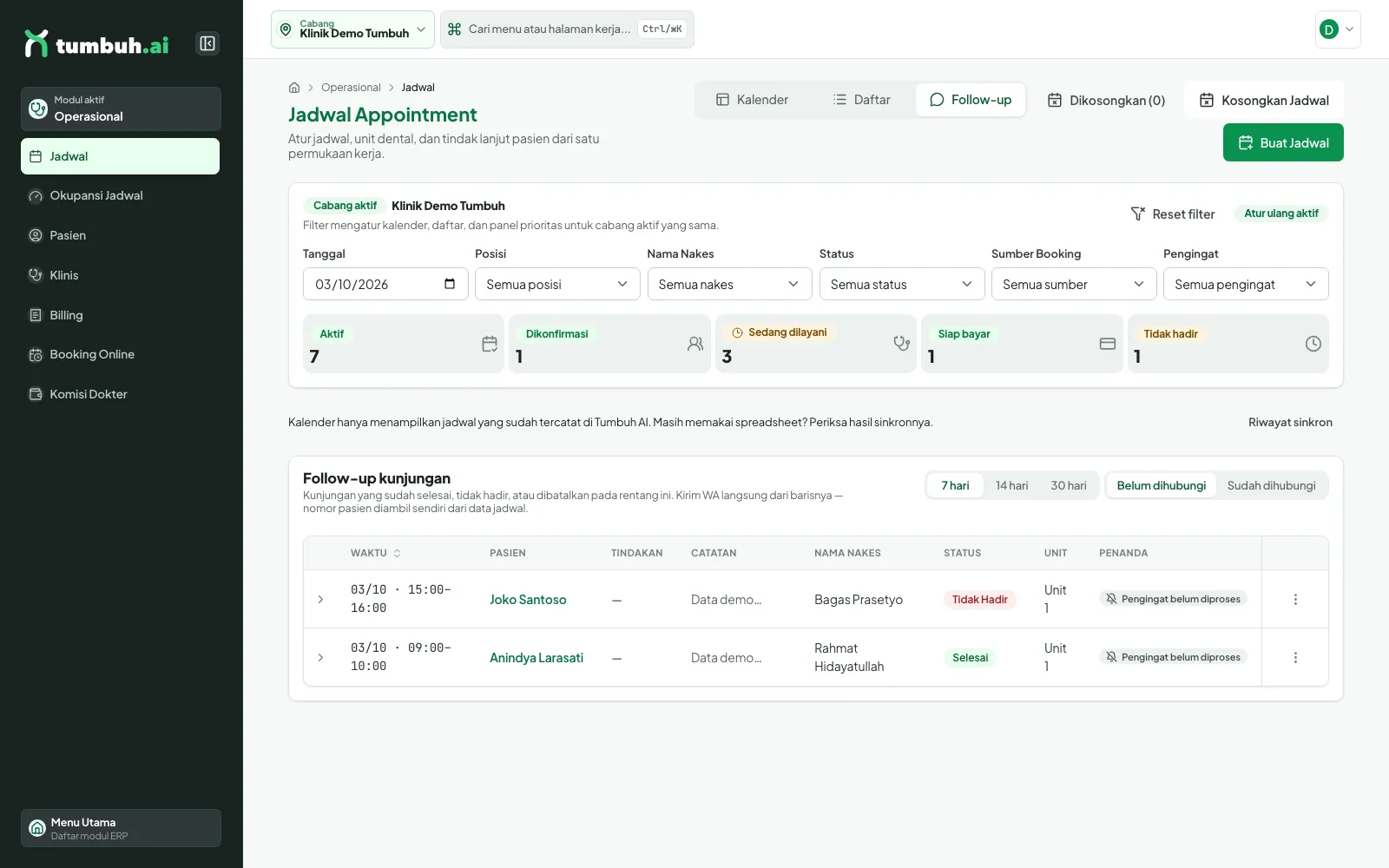This screenshot has width=1389, height=868.
Task: Click the Siap bayar stat card
Action: (1022, 344)
